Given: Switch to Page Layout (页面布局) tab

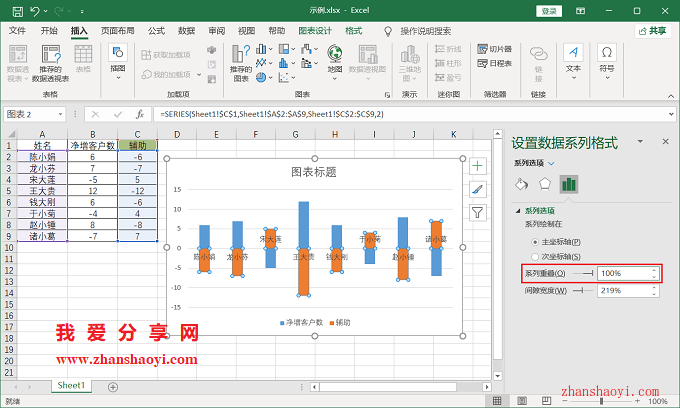Looking at the screenshot, I should tap(118, 31).
